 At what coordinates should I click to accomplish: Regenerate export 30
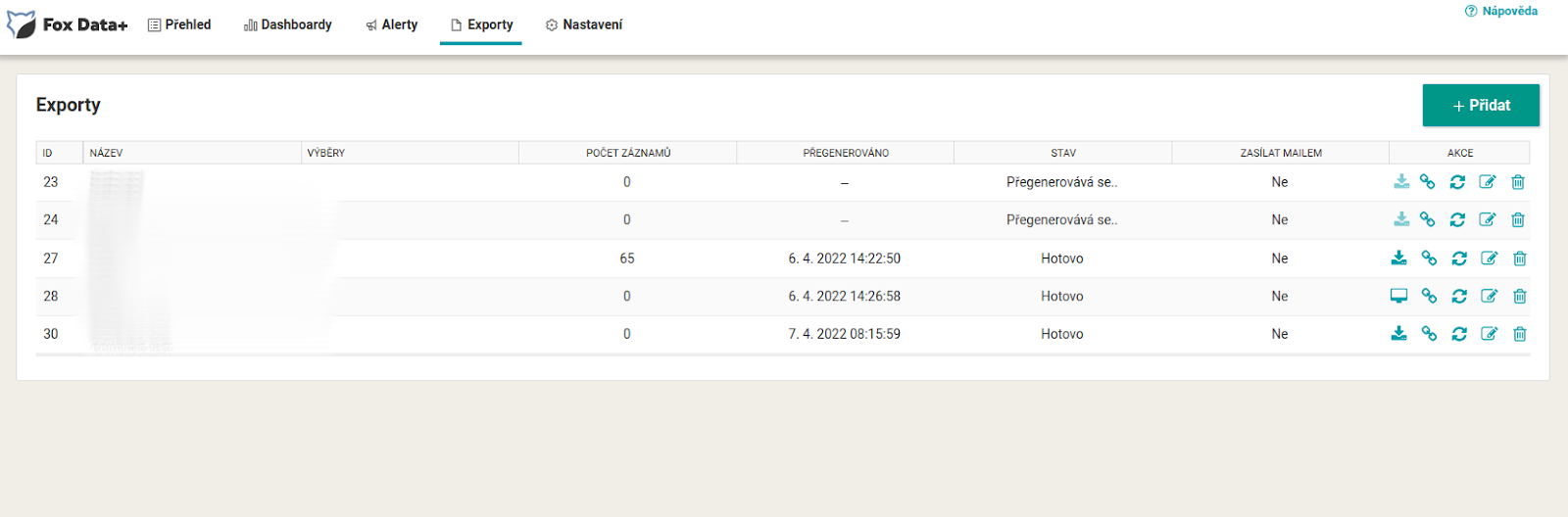pyautogui.click(x=1459, y=334)
